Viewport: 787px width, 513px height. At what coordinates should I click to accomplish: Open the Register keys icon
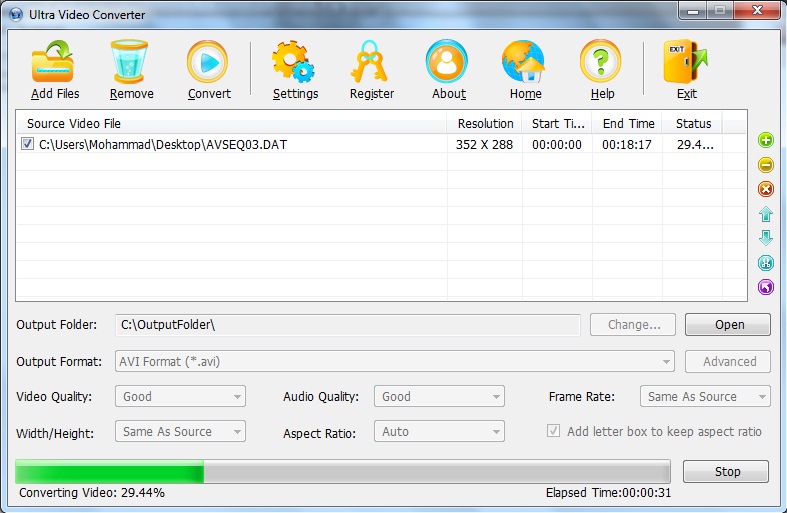pyautogui.click(x=369, y=62)
